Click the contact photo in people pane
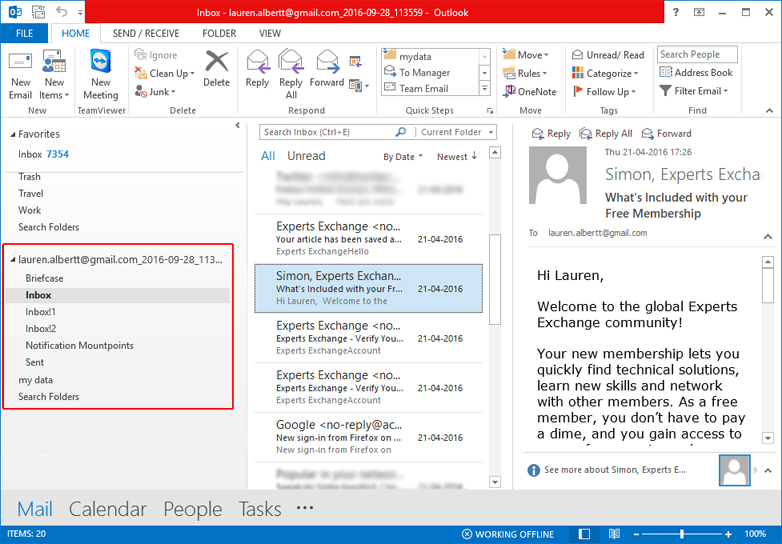The height and width of the screenshot is (544, 782). pyautogui.click(x=734, y=470)
